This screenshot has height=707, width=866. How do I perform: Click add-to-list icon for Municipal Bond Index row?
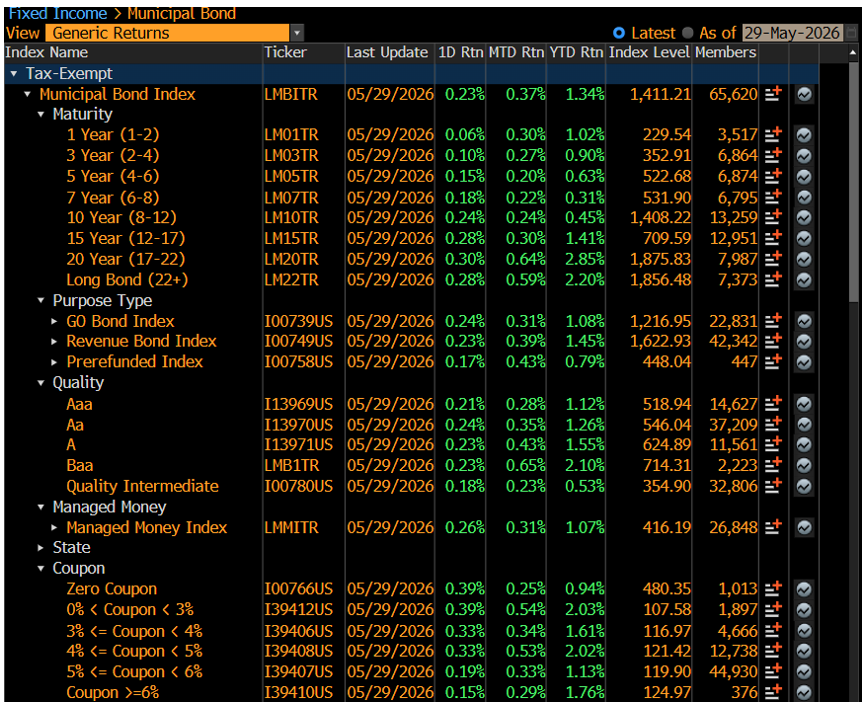[773, 94]
